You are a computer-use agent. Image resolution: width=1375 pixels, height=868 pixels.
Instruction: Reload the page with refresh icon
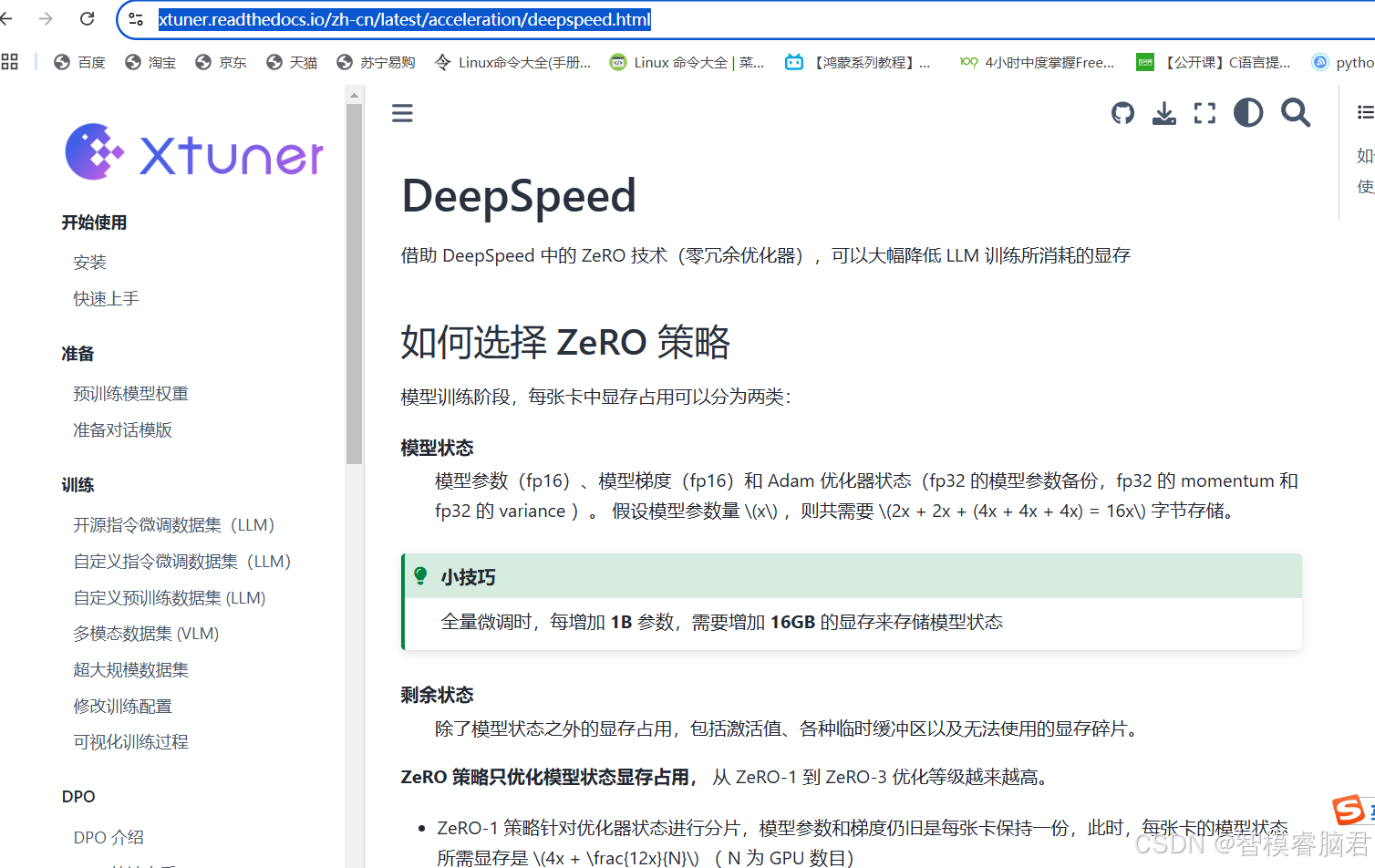(88, 18)
